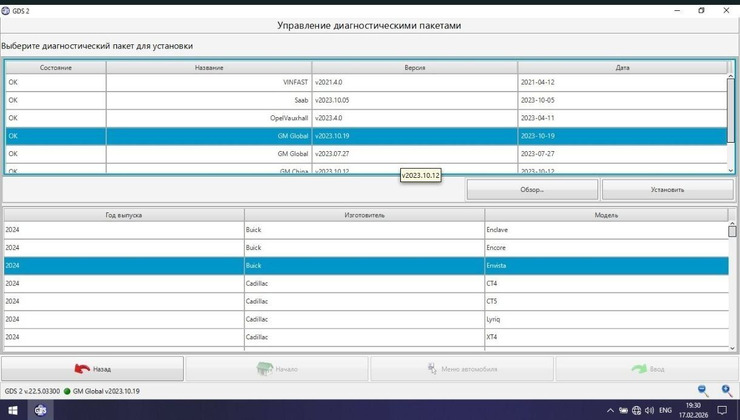The image size is (740, 420).
Task: Select GM Global v2023.10.19 version cell
Action: tap(415, 136)
